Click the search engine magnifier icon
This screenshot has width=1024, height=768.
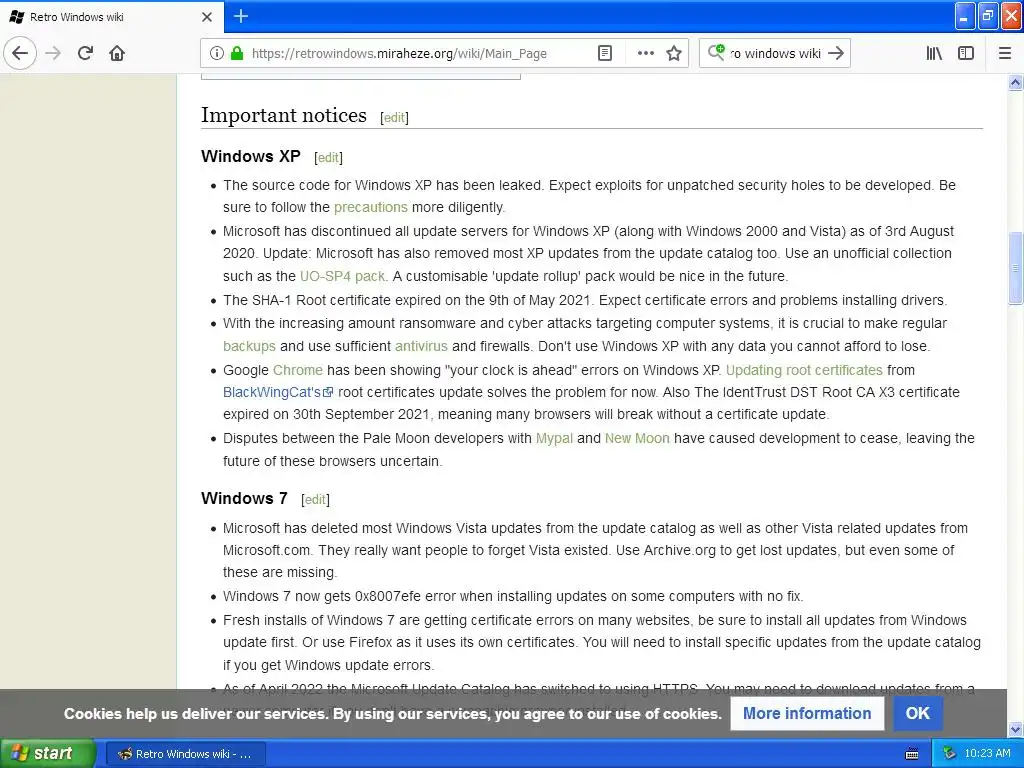[716, 52]
